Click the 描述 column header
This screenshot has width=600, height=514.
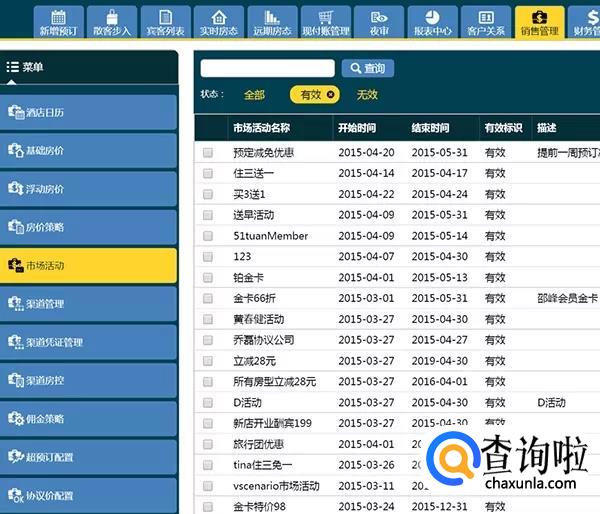click(x=546, y=128)
